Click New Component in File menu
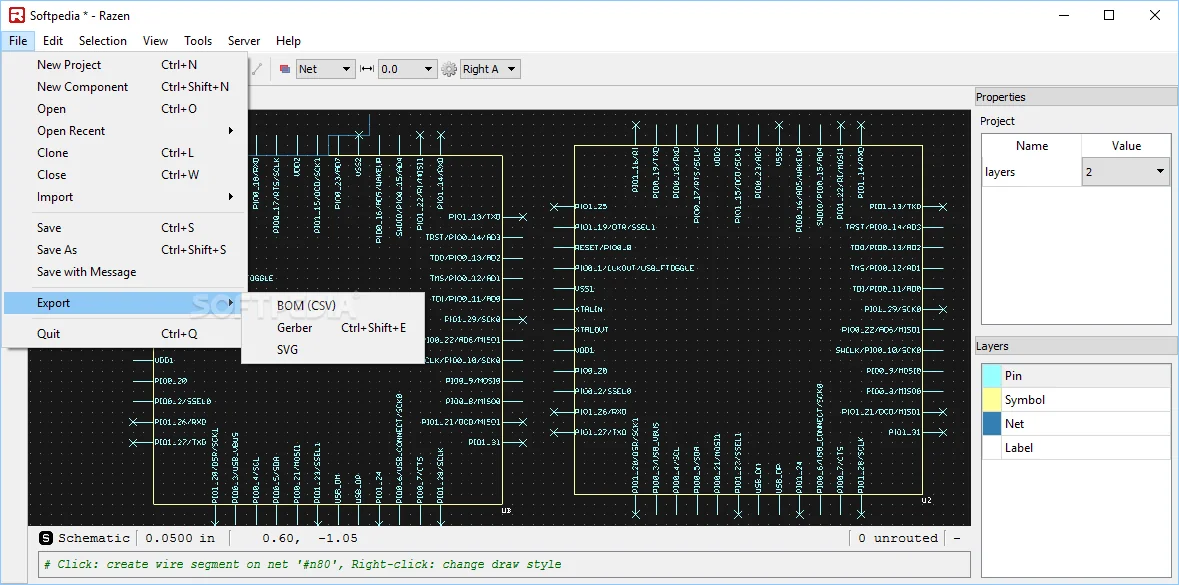1179x585 pixels. tap(82, 87)
